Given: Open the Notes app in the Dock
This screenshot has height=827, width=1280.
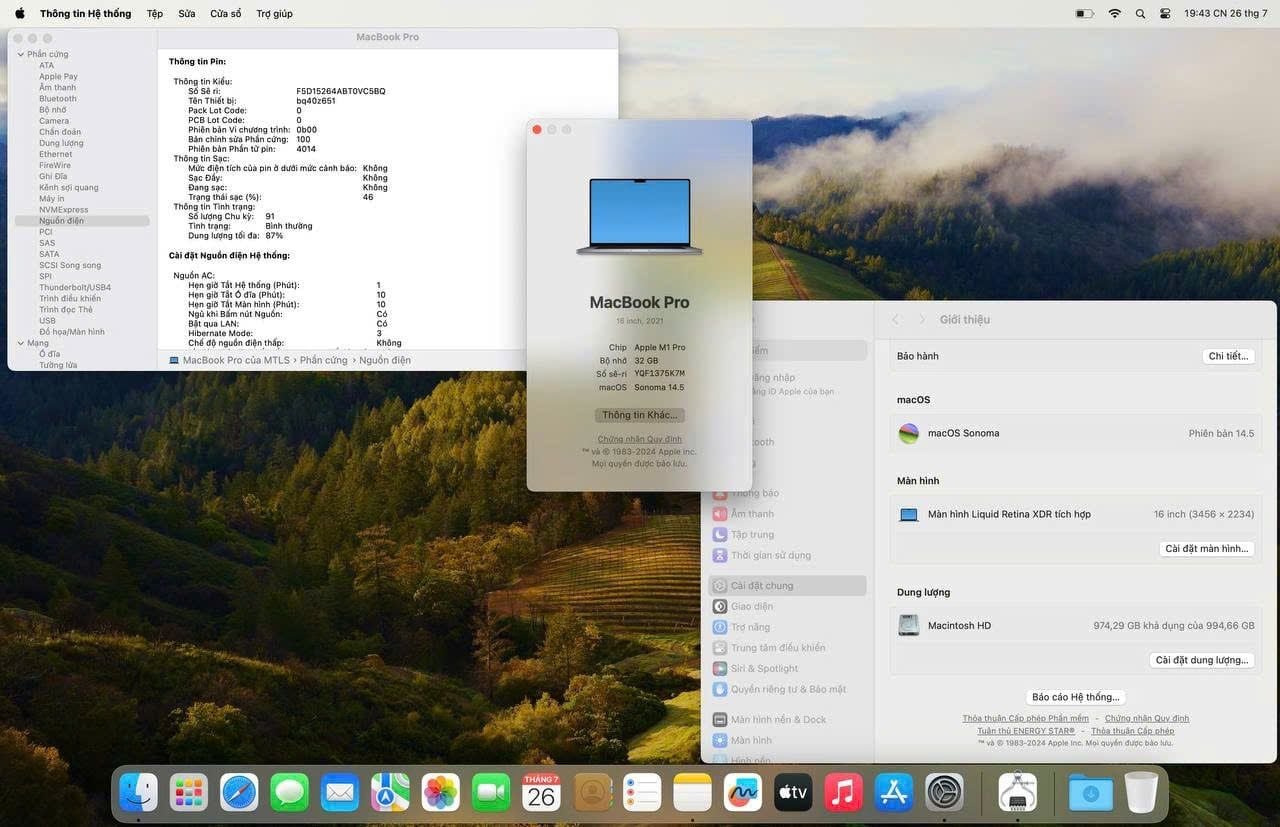Looking at the screenshot, I should click(692, 793).
